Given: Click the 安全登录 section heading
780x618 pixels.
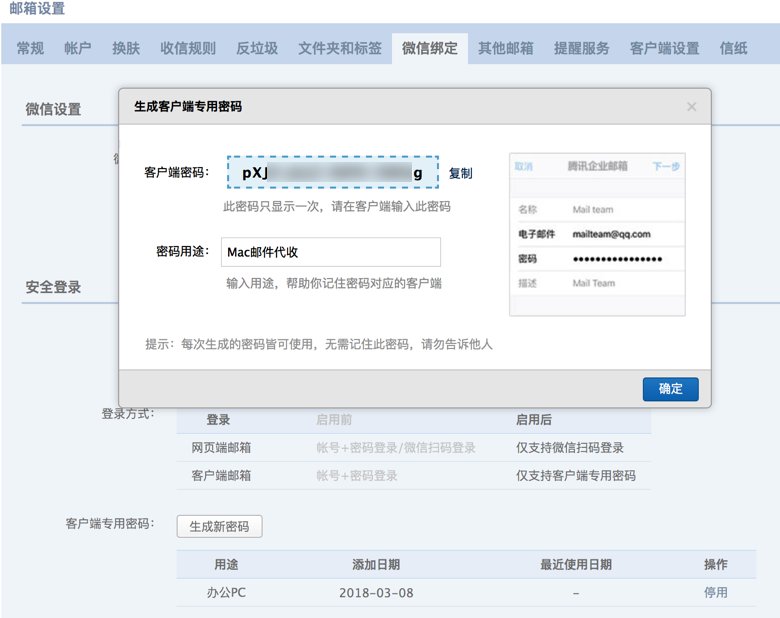Looking at the screenshot, I should point(53,287).
